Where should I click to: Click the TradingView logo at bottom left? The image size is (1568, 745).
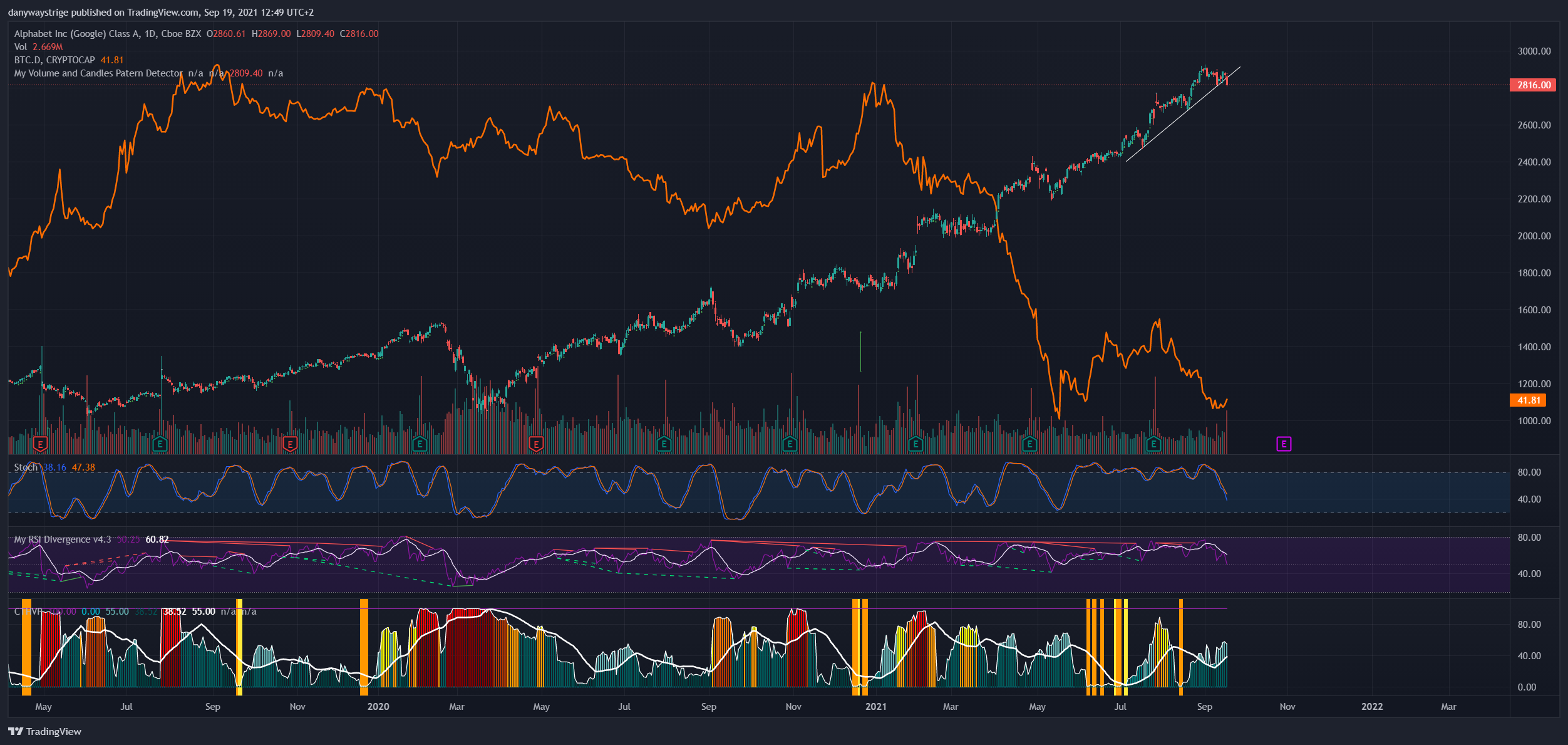(45, 731)
